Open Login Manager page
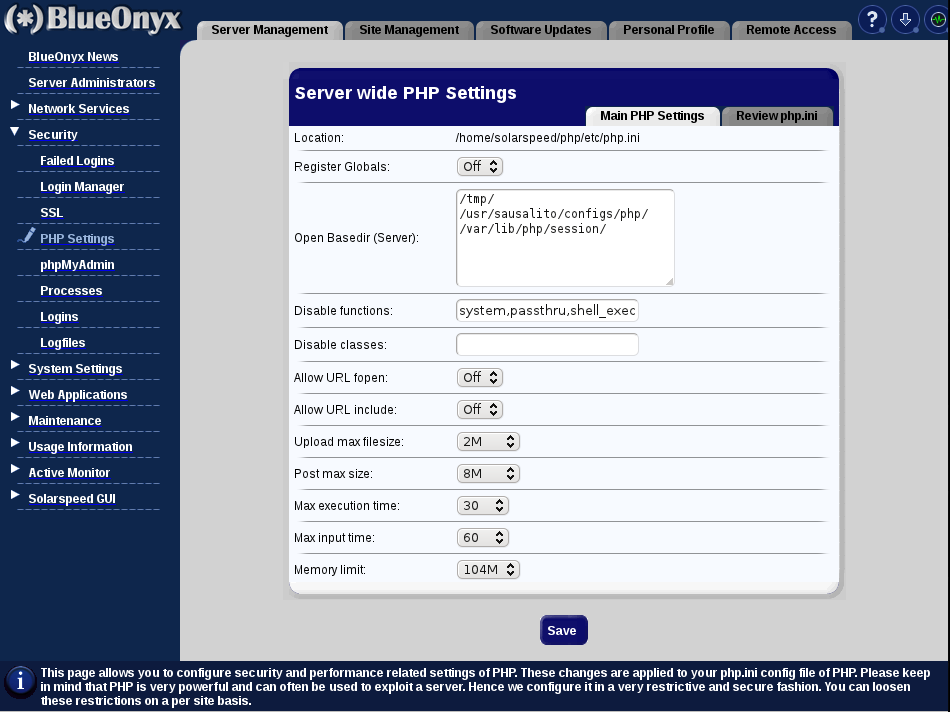Image resolution: width=950 pixels, height=712 pixels. 82,187
